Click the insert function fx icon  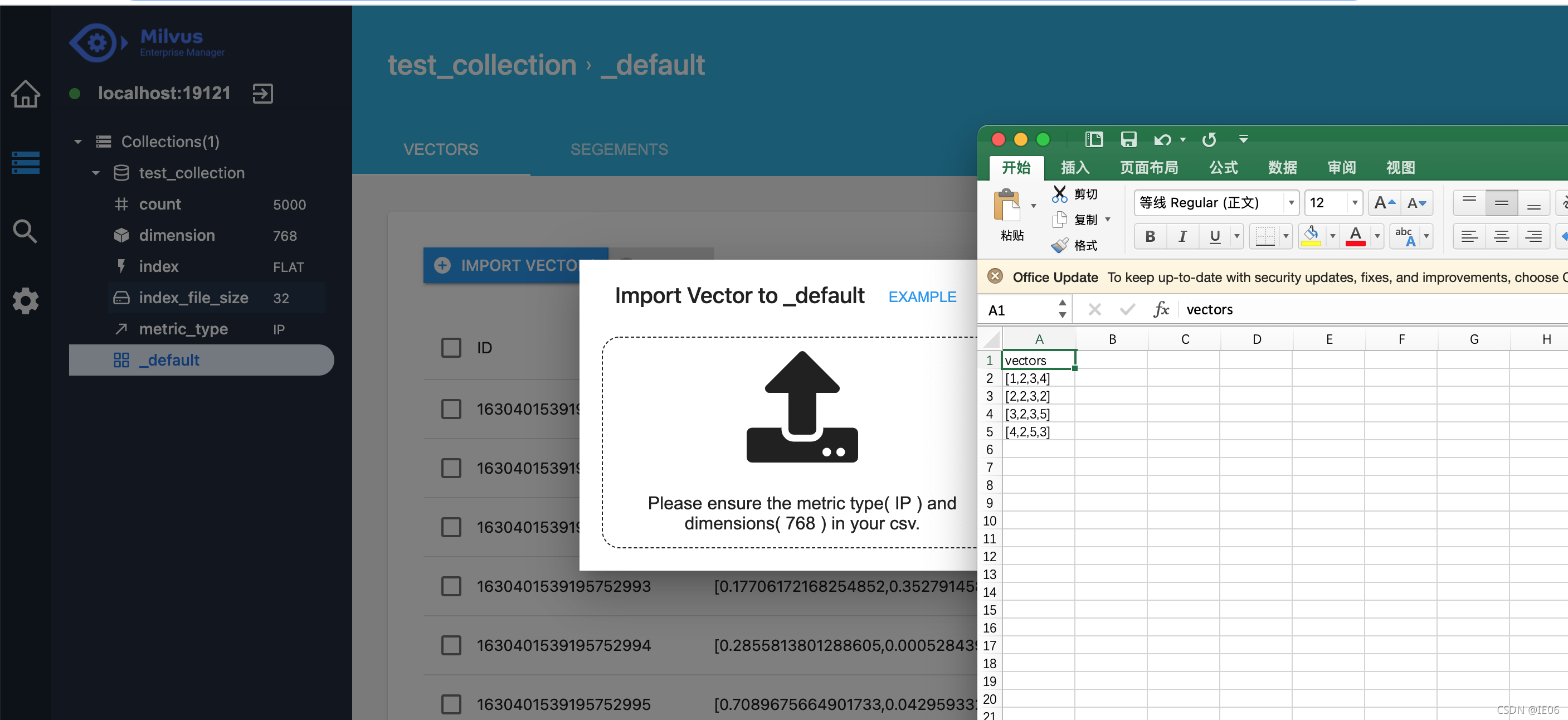click(x=1161, y=309)
